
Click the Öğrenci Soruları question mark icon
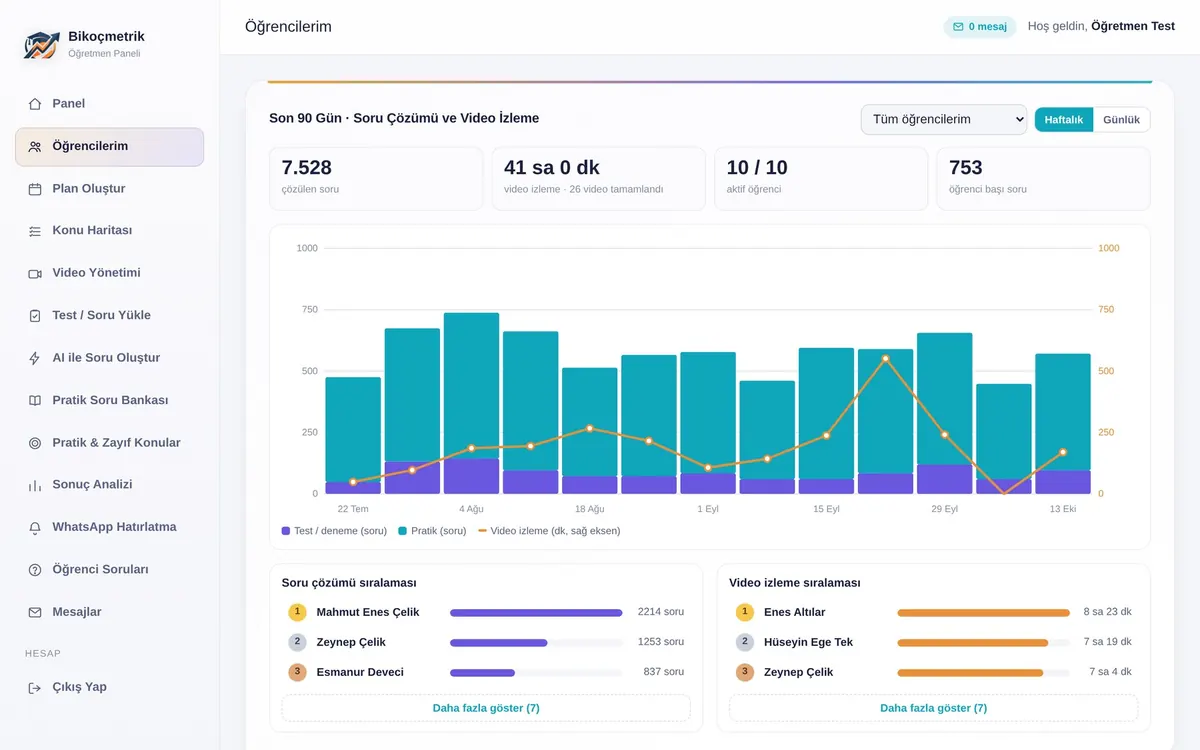point(35,570)
